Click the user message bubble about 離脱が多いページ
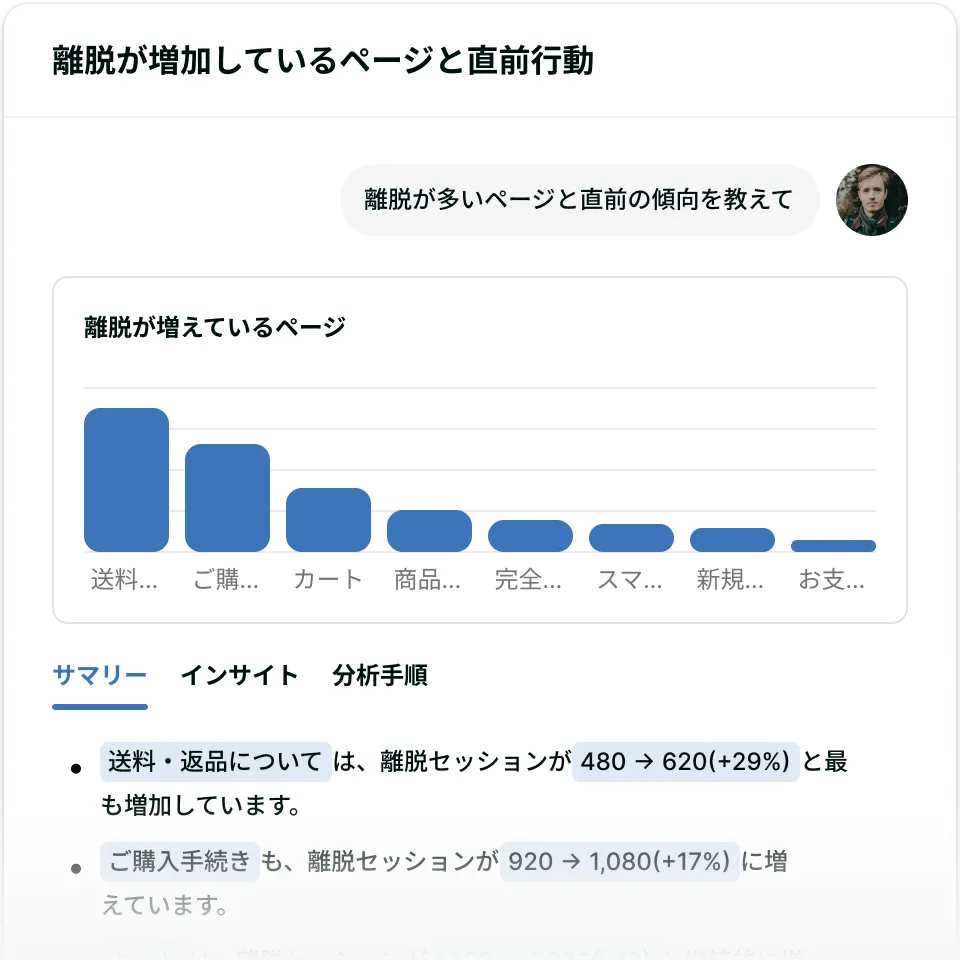This screenshot has height=960, width=960. [579, 200]
